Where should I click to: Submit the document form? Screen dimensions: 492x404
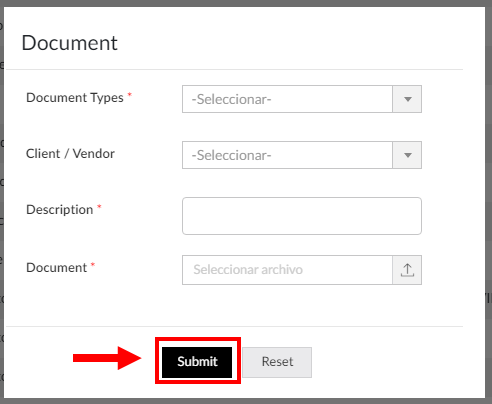197,362
